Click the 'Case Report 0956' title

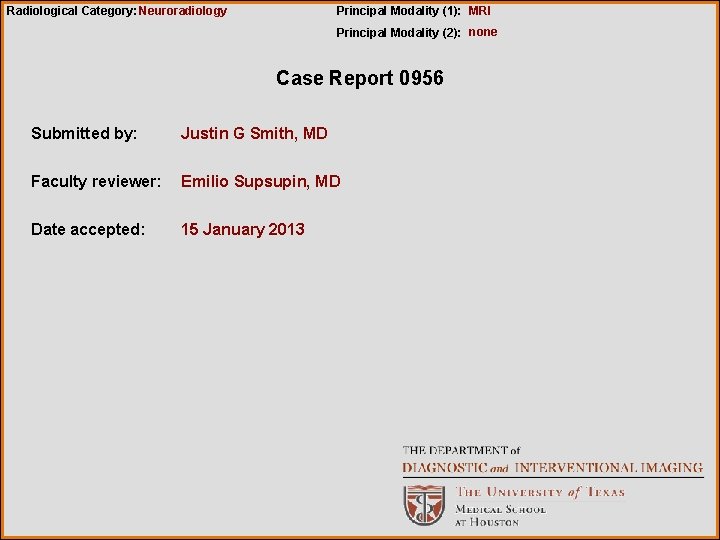tap(360, 78)
